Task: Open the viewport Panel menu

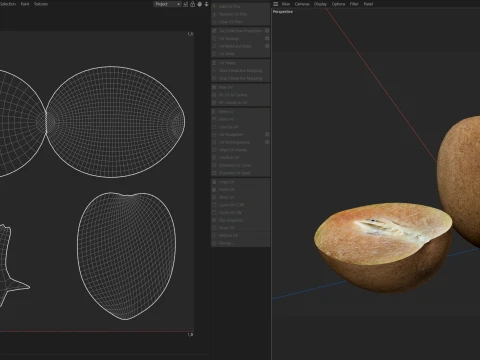Action: (x=368, y=4)
